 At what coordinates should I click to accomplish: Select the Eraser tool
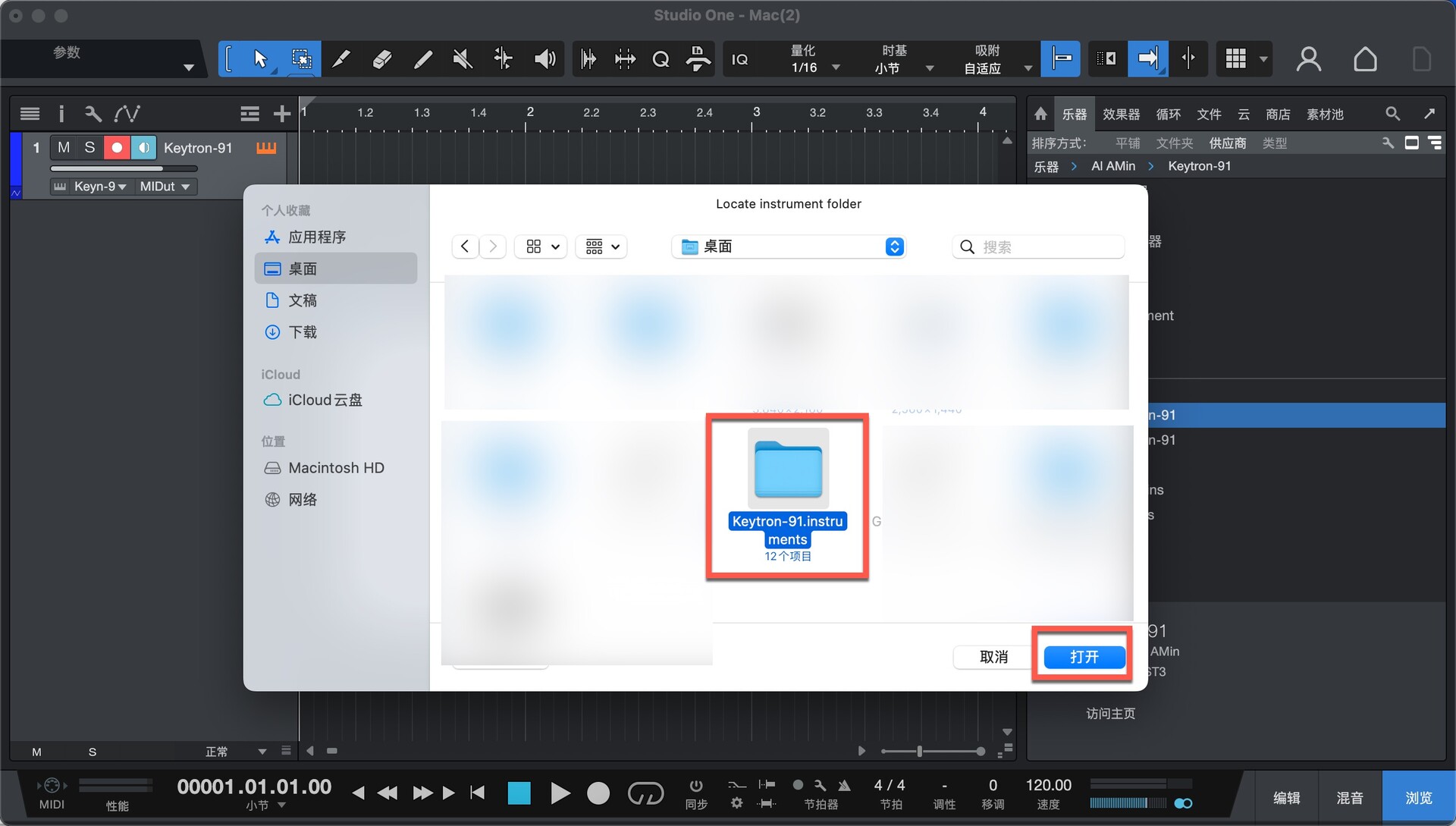click(x=382, y=58)
